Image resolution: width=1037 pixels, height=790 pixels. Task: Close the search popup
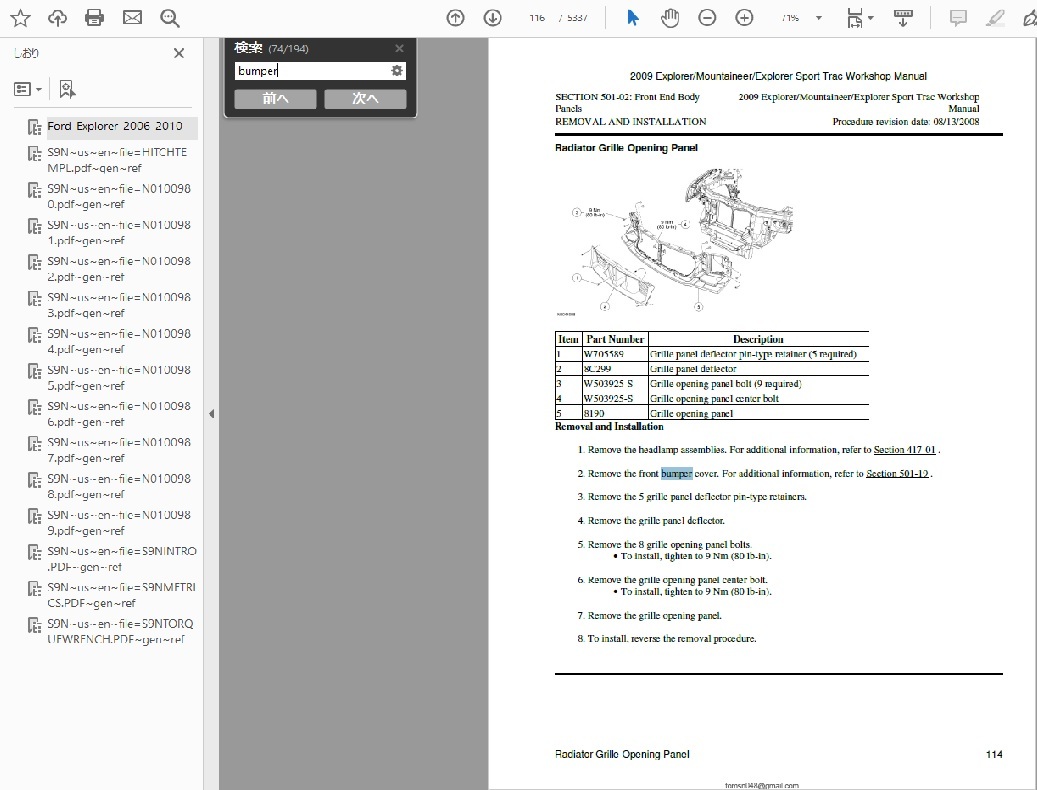(399, 48)
